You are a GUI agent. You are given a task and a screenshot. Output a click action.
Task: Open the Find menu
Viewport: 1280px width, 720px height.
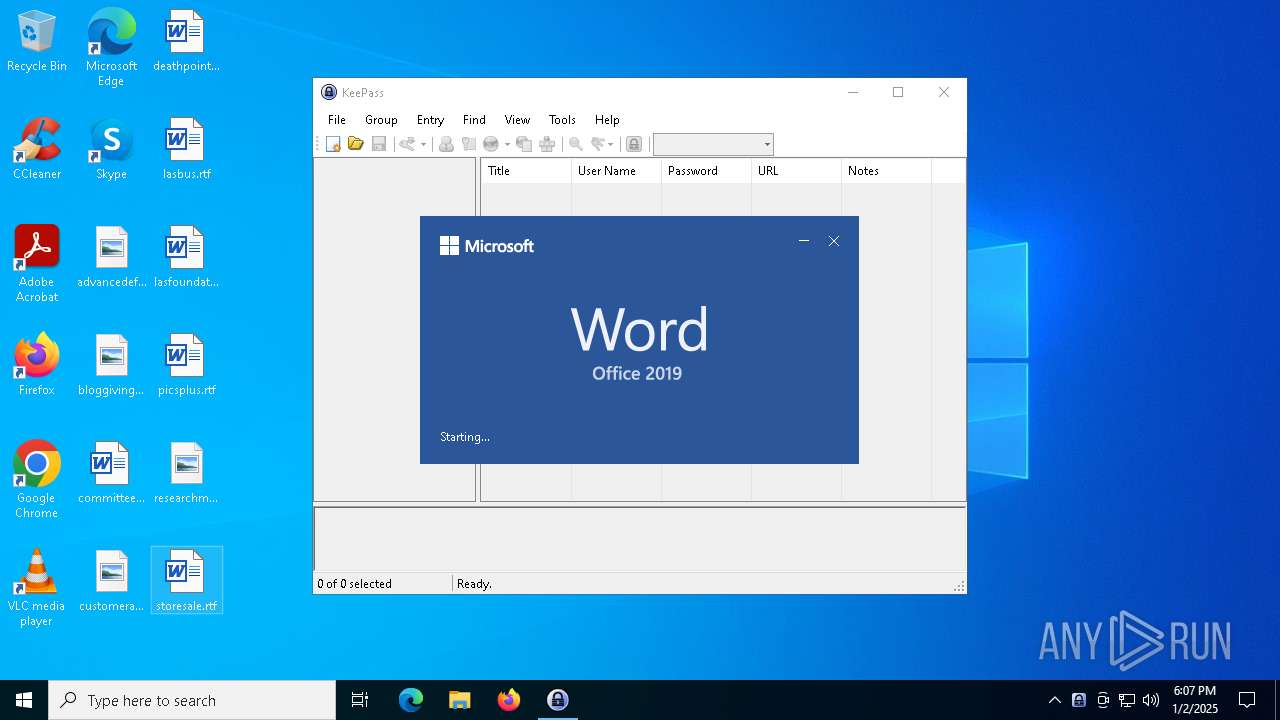[474, 119]
